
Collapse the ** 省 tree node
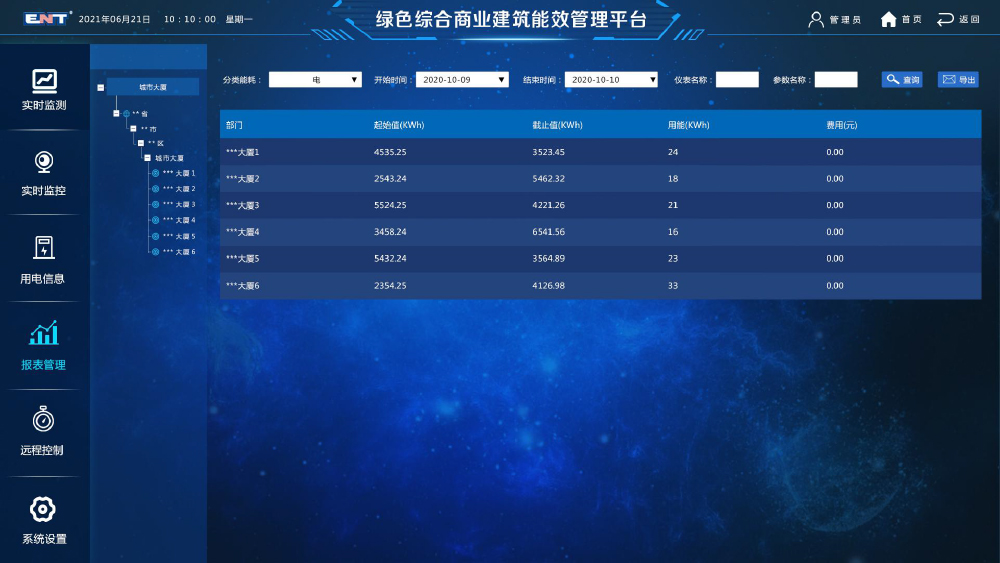pyautogui.click(x=117, y=113)
